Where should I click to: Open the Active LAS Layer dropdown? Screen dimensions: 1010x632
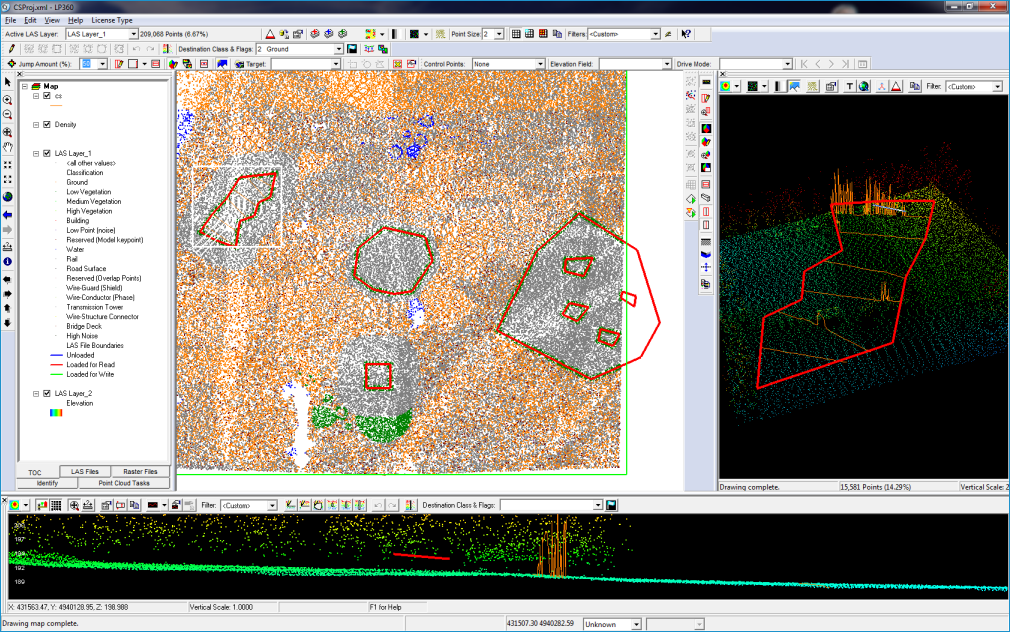click(133, 34)
